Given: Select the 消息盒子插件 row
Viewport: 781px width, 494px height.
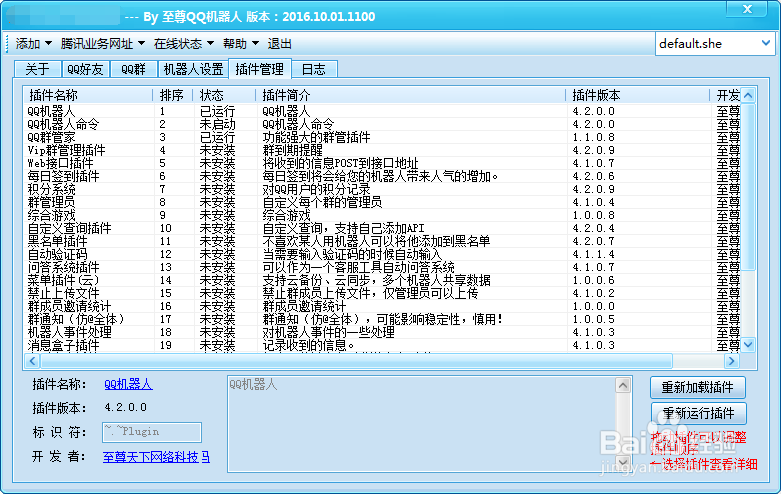Looking at the screenshot, I should [x=382, y=345].
